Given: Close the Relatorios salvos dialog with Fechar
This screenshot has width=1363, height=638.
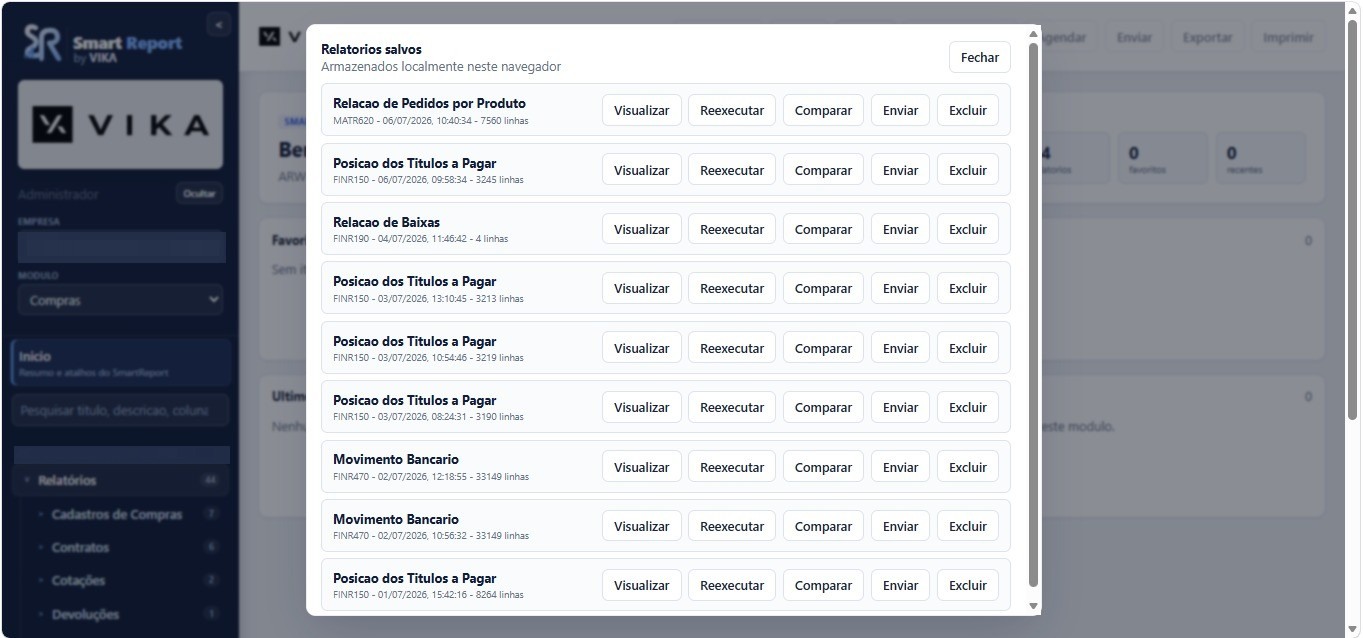Looking at the screenshot, I should point(979,57).
